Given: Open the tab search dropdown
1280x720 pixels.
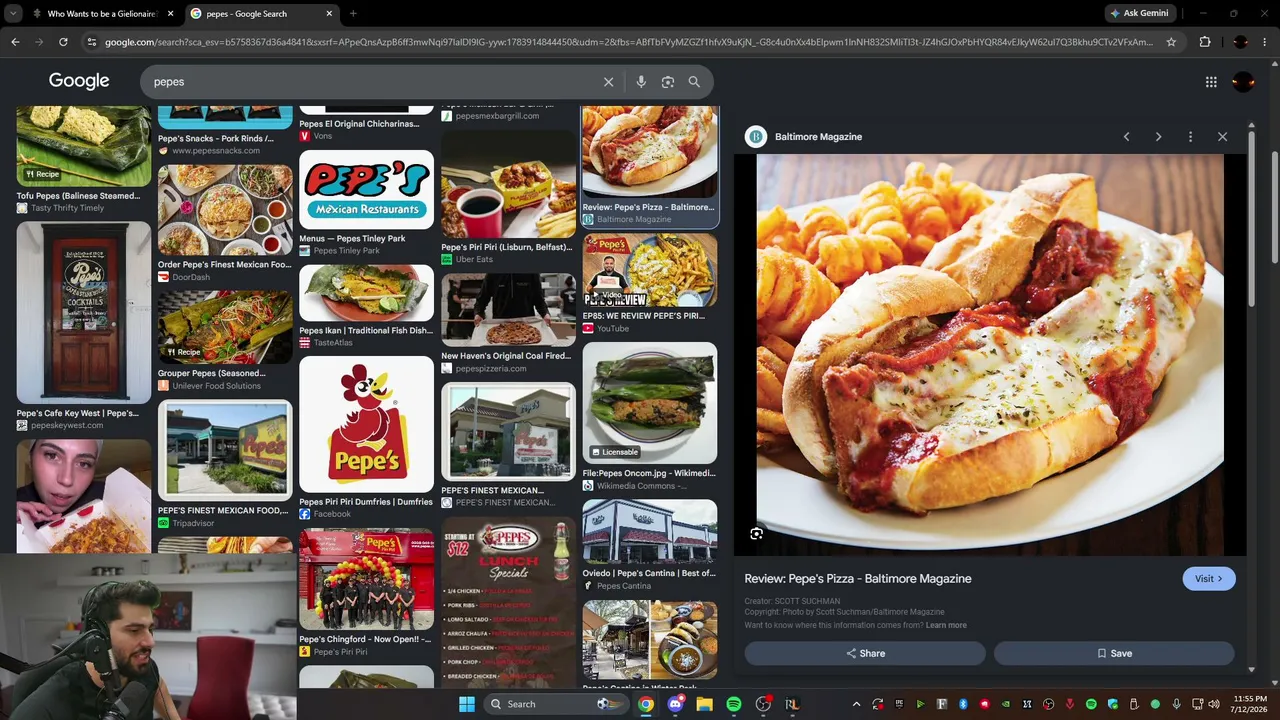Looking at the screenshot, I should pos(12,14).
